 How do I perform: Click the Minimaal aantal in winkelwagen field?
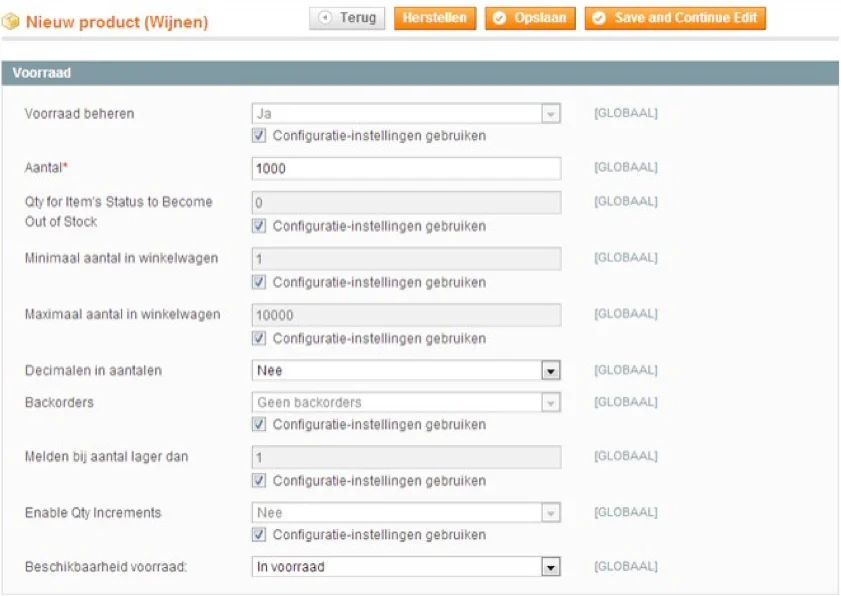pyautogui.click(x=406, y=259)
